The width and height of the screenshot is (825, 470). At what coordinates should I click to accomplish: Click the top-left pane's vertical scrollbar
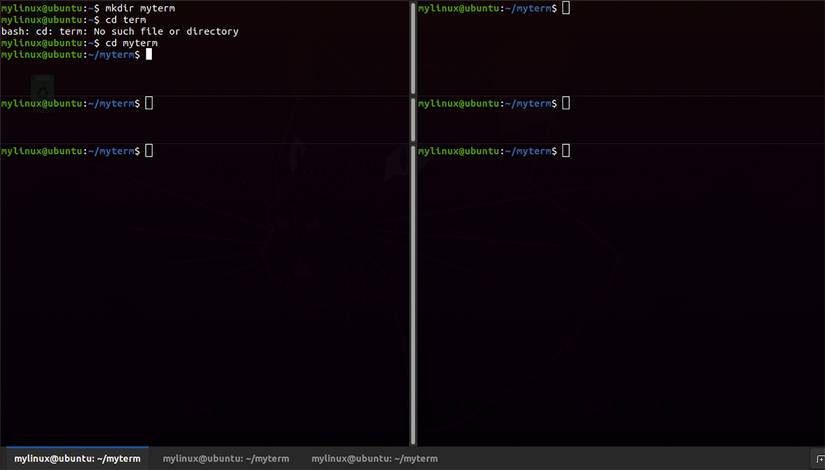pos(413,48)
